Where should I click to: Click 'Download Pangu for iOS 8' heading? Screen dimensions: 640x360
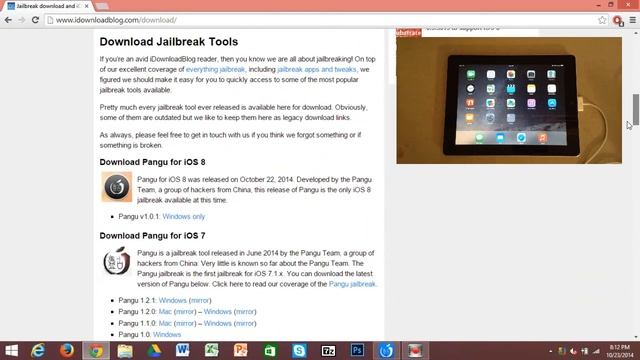tap(152, 162)
